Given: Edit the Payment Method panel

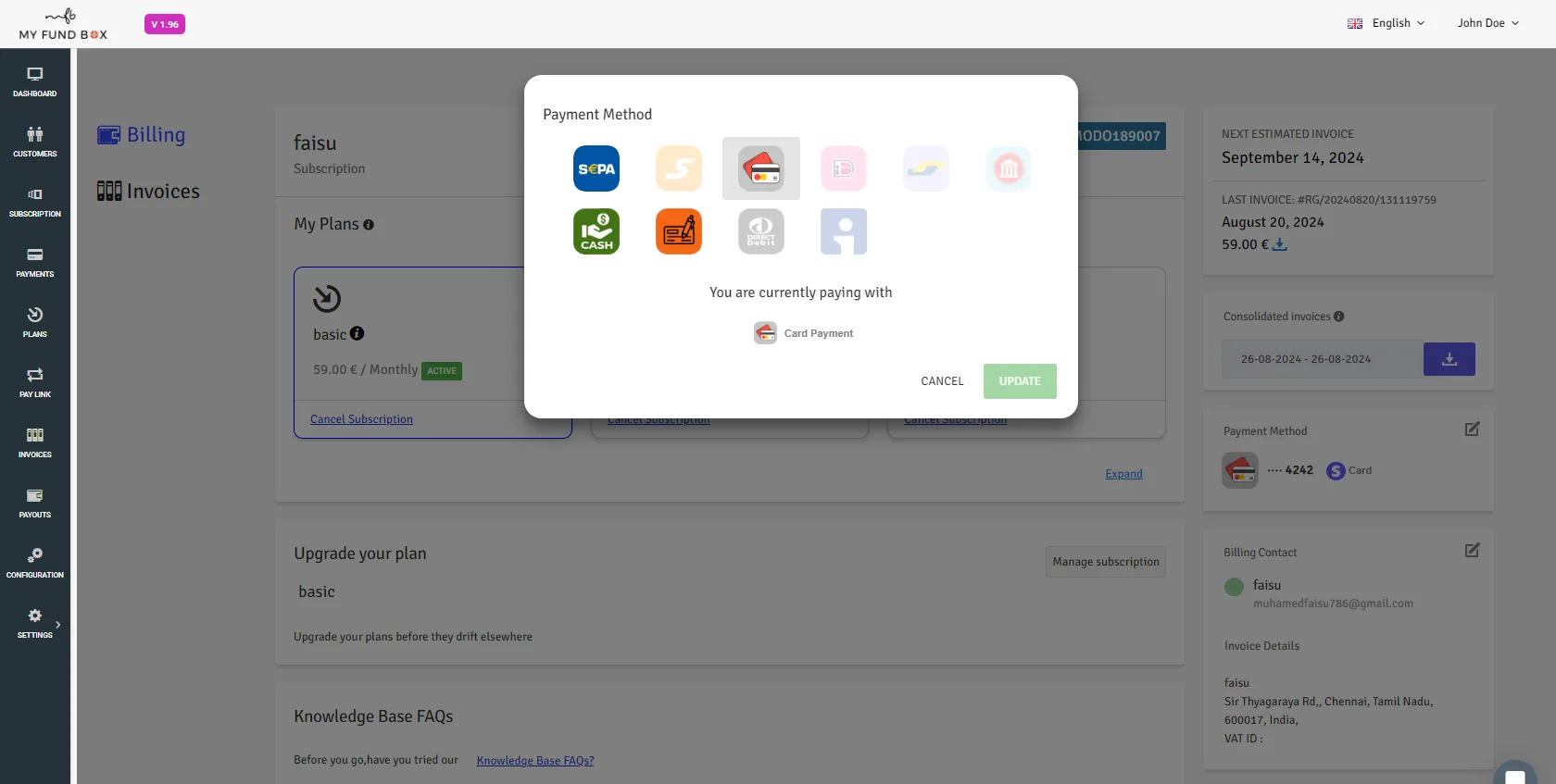Looking at the screenshot, I should click(1472, 429).
